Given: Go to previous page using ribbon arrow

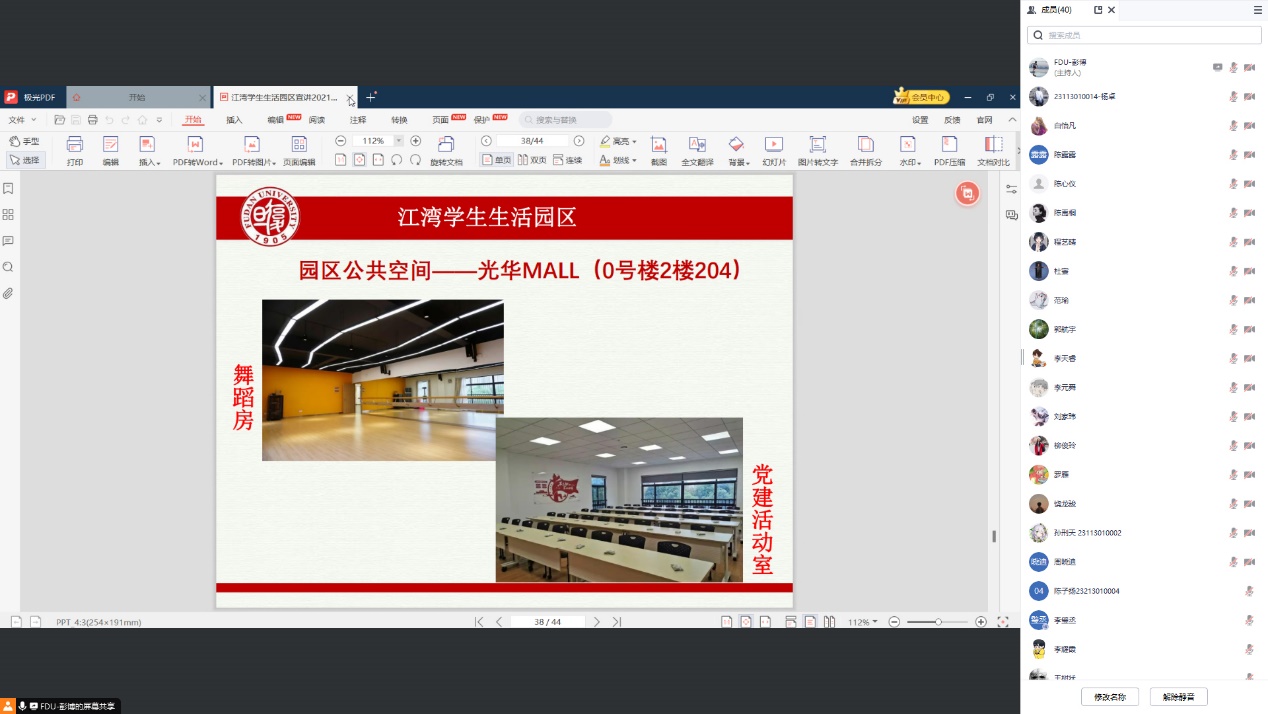Looking at the screenshot, I should 486,141.
